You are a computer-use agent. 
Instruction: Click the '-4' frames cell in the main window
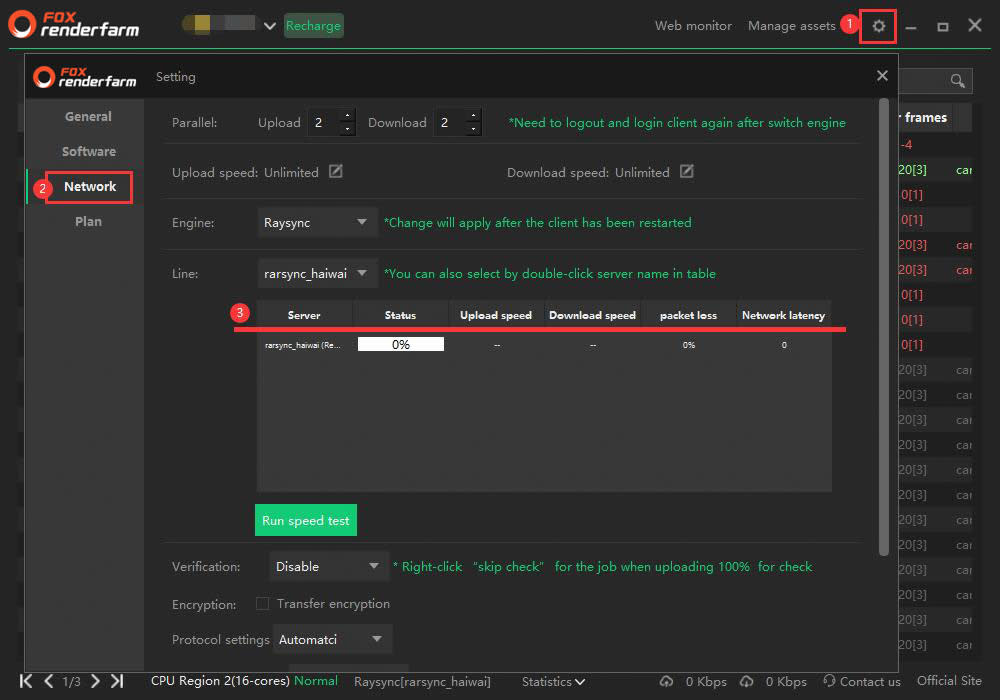click(906, 145)
